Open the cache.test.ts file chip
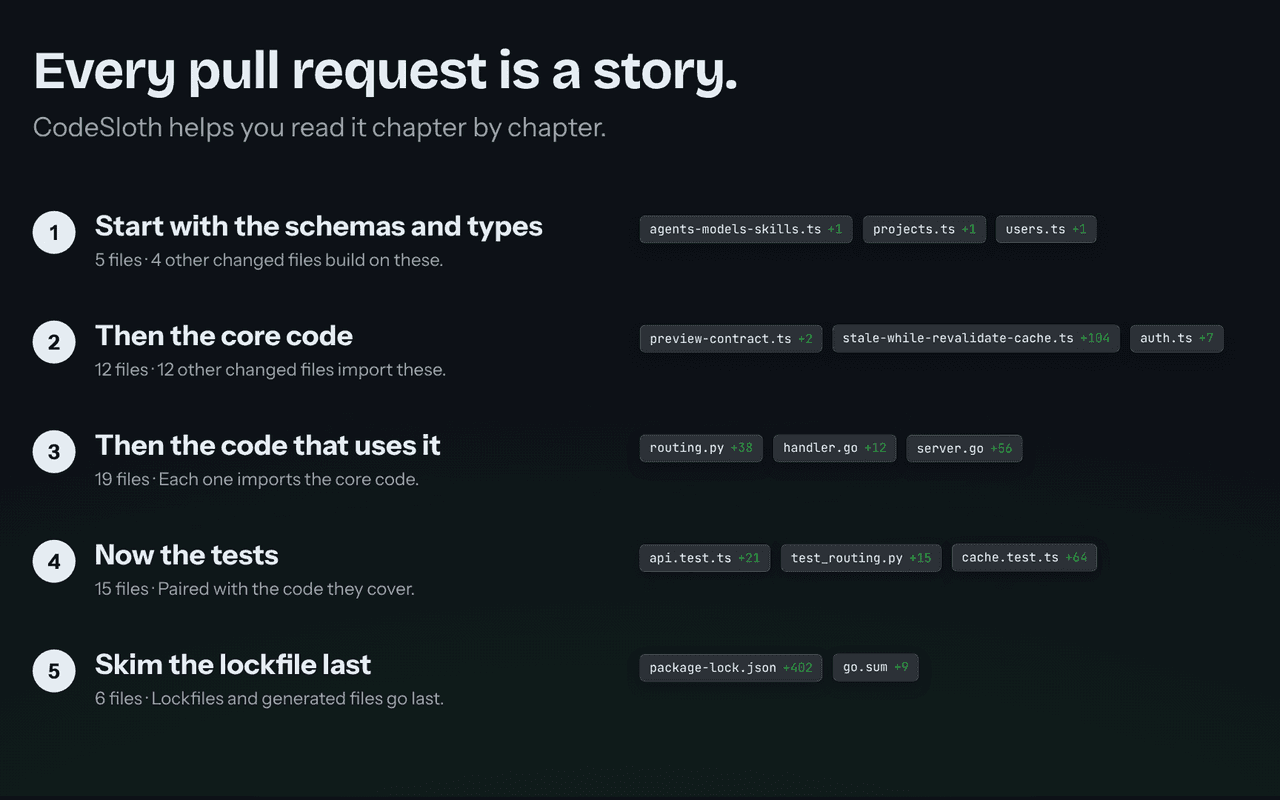Viewport: 1280px width, 800px height. tap(1024, 557)
